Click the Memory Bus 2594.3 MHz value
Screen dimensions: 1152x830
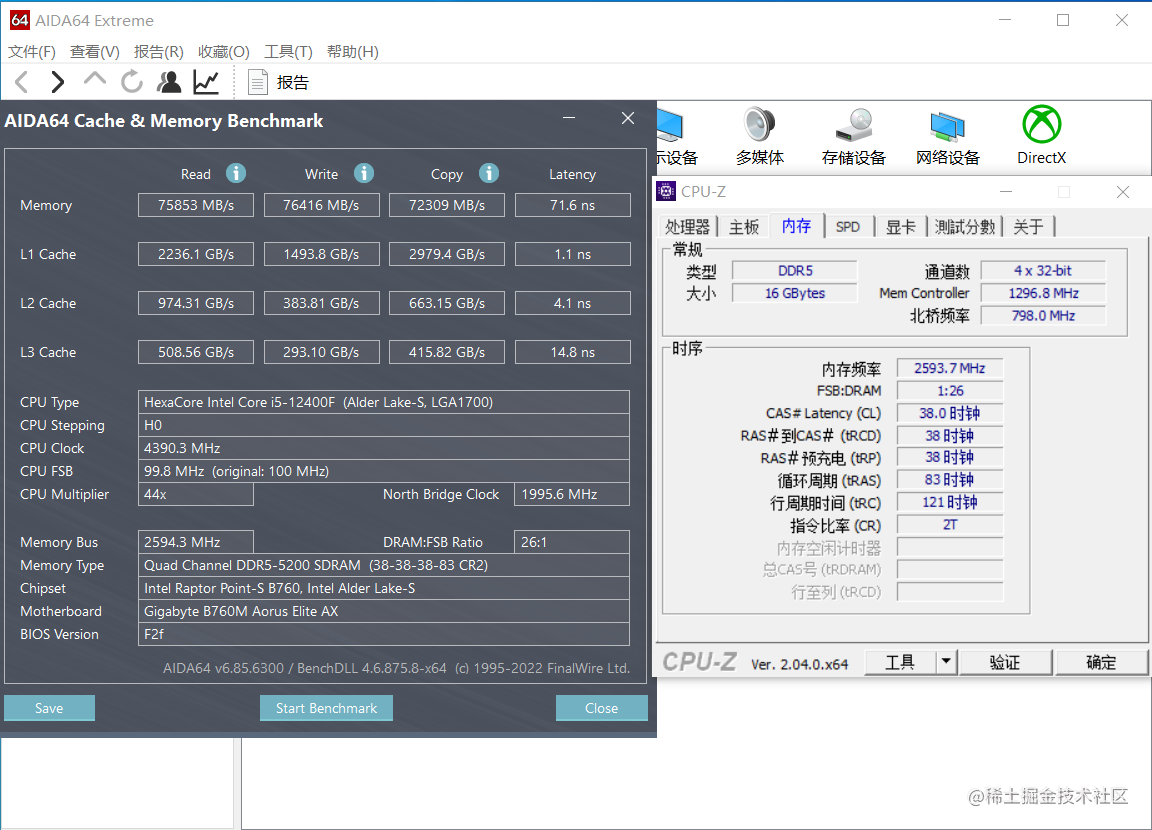[196, 542]
